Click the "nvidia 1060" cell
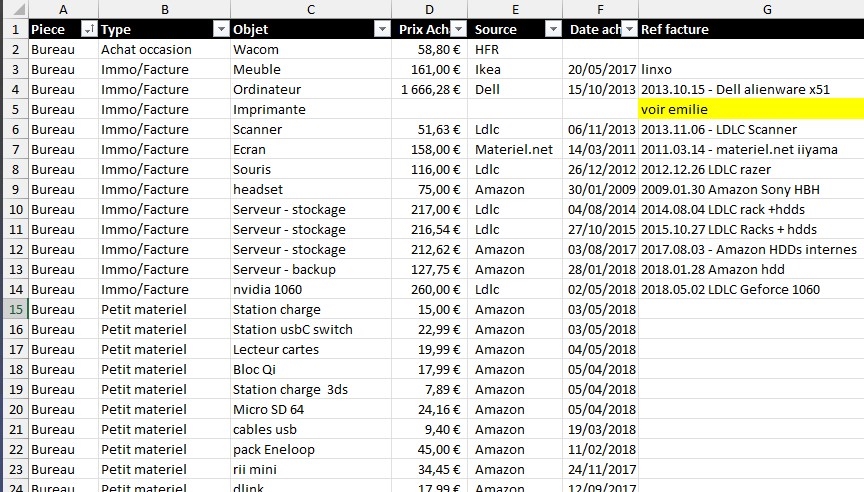This screenshot has width=864, height=492. click(310, 289)
